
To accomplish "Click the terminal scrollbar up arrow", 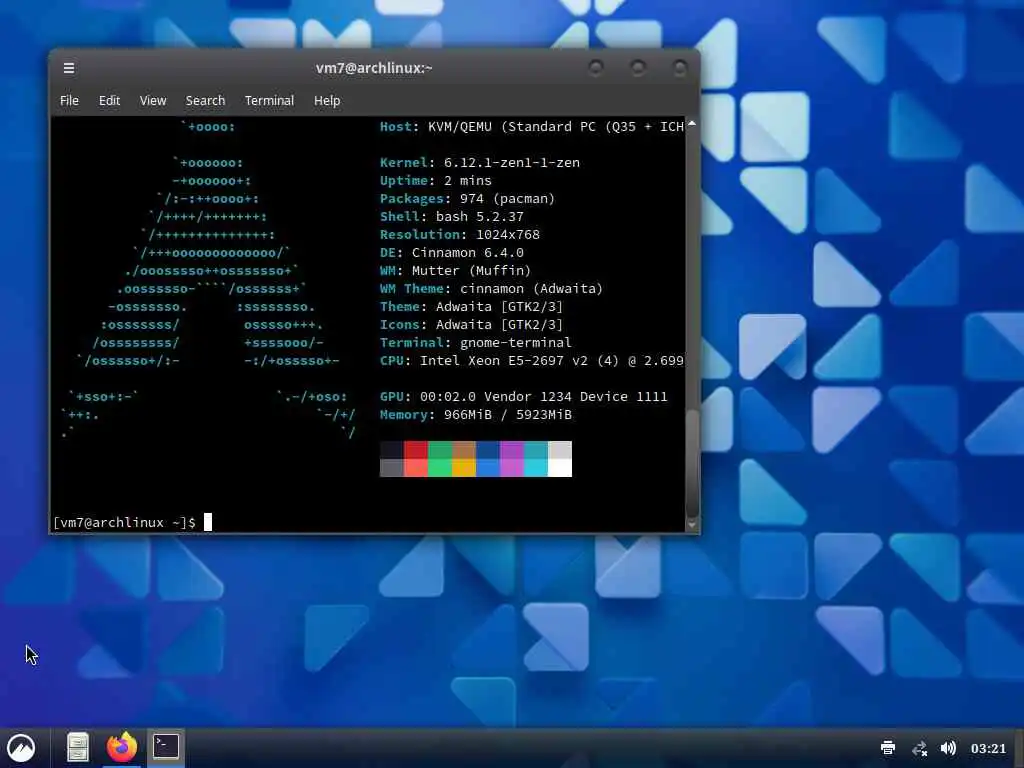I will click(x=692, y=123).
